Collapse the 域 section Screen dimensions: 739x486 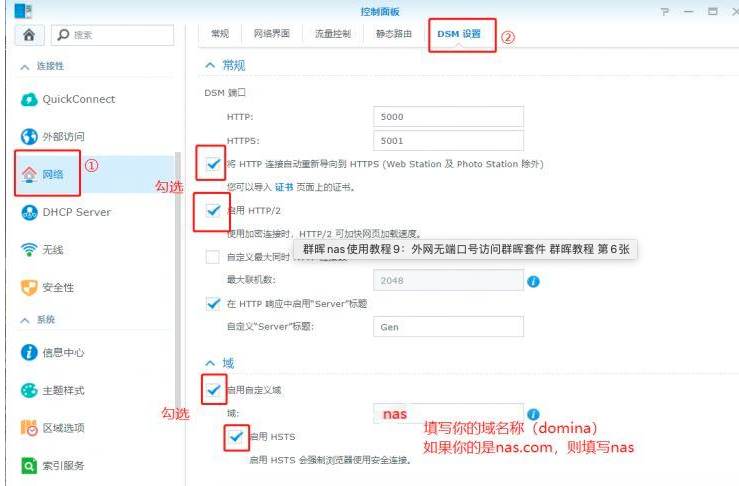click(210, 363)
